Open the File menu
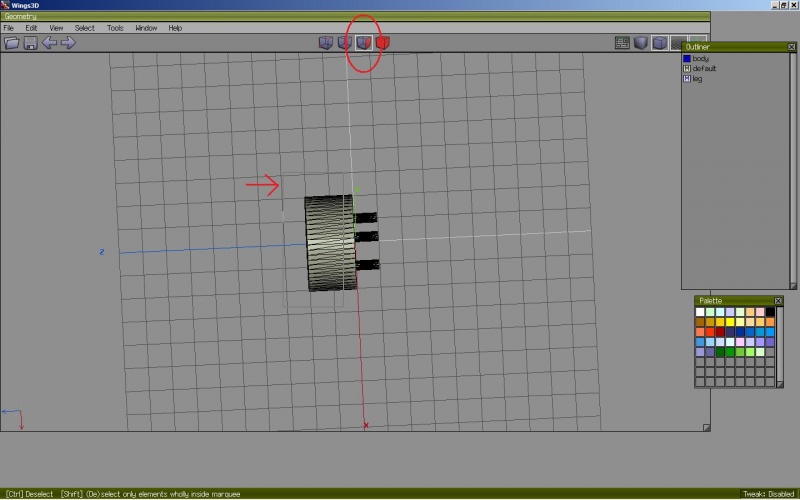 (8, 28)
